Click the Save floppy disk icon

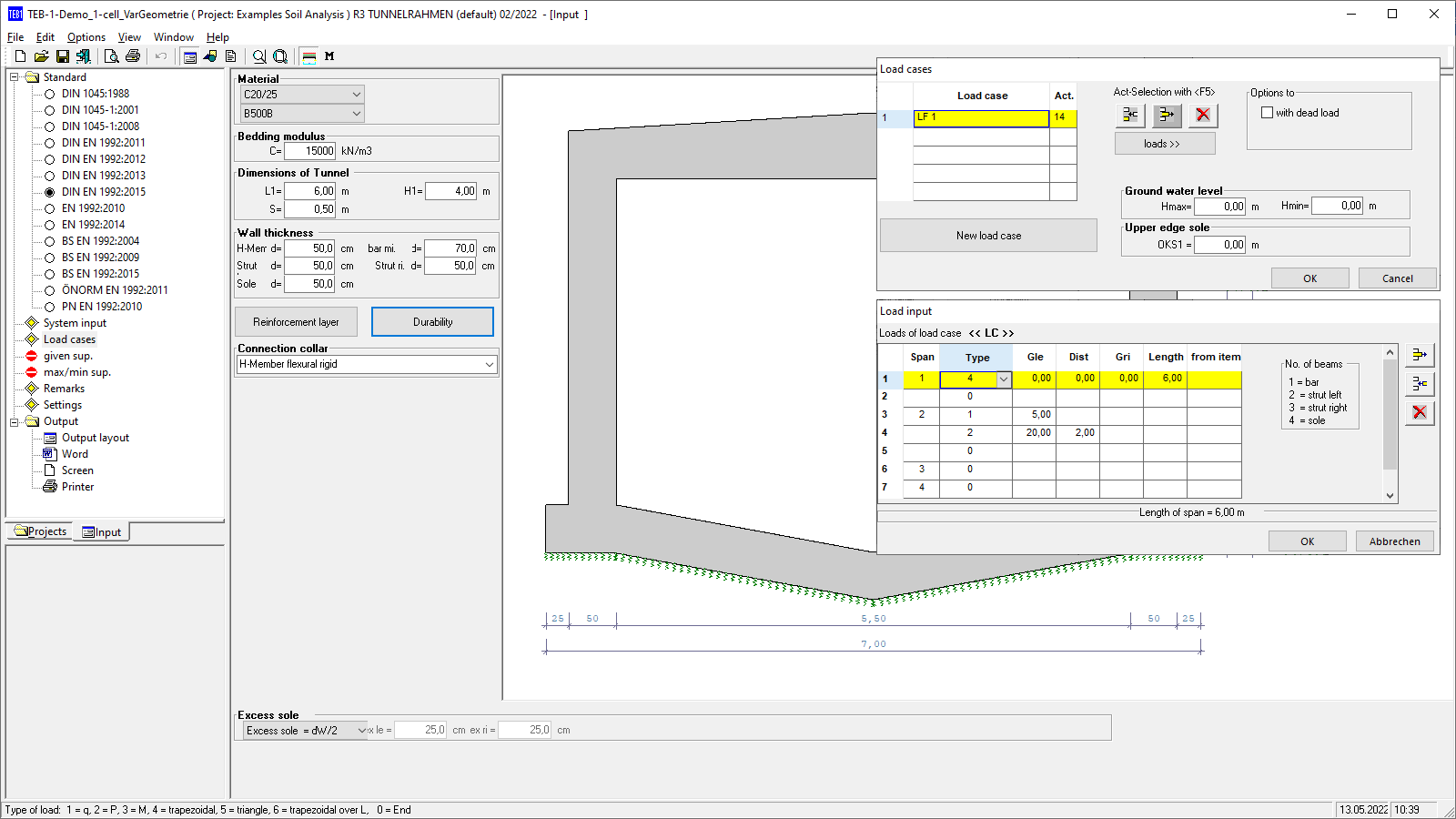62,56
